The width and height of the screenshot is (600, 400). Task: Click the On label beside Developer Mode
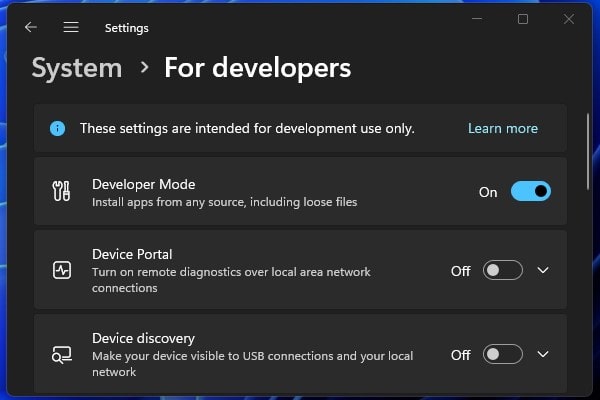click(488, 192)
